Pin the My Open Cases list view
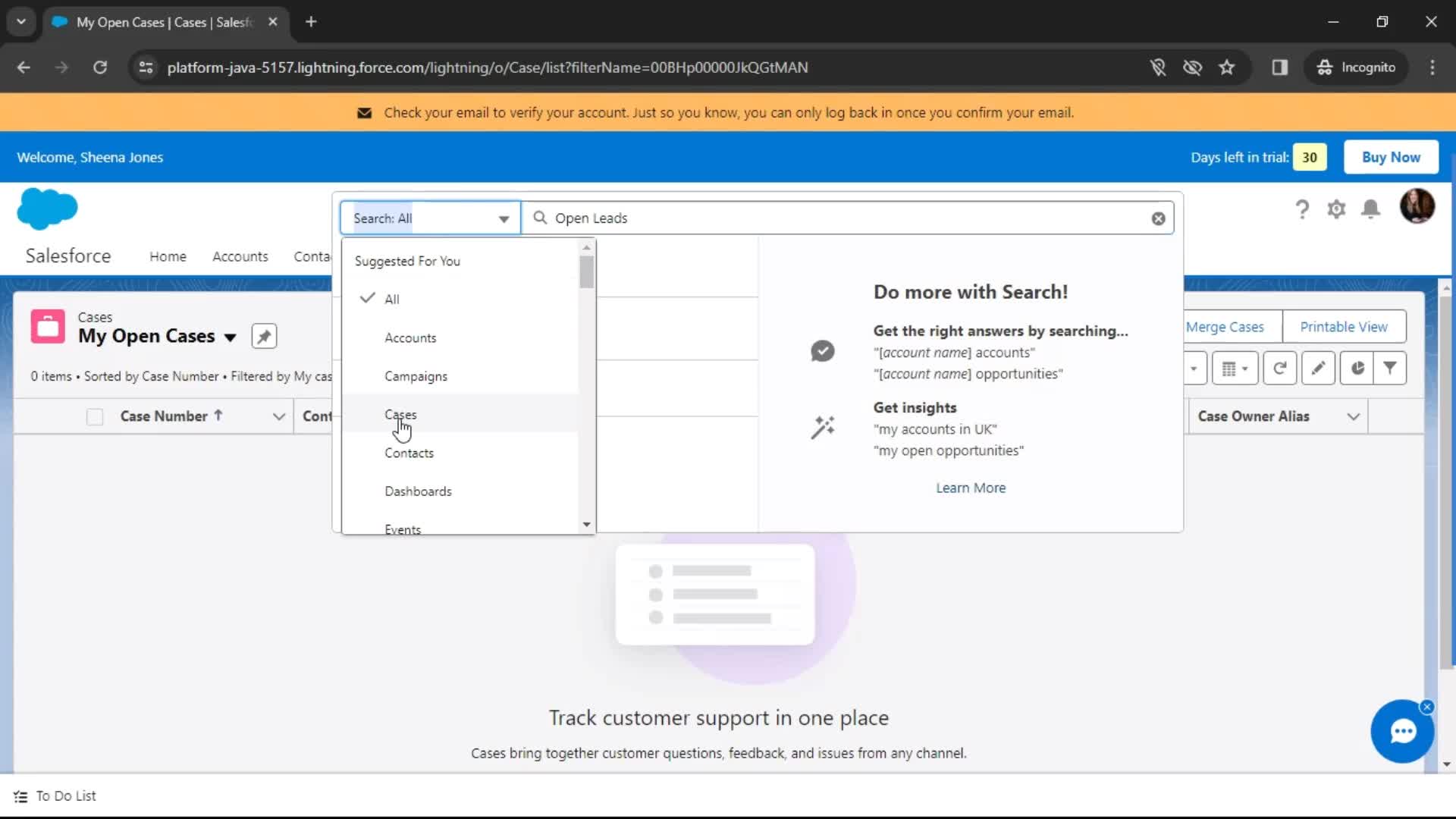This screenshot has width=1456, height=819. (264, 336)
